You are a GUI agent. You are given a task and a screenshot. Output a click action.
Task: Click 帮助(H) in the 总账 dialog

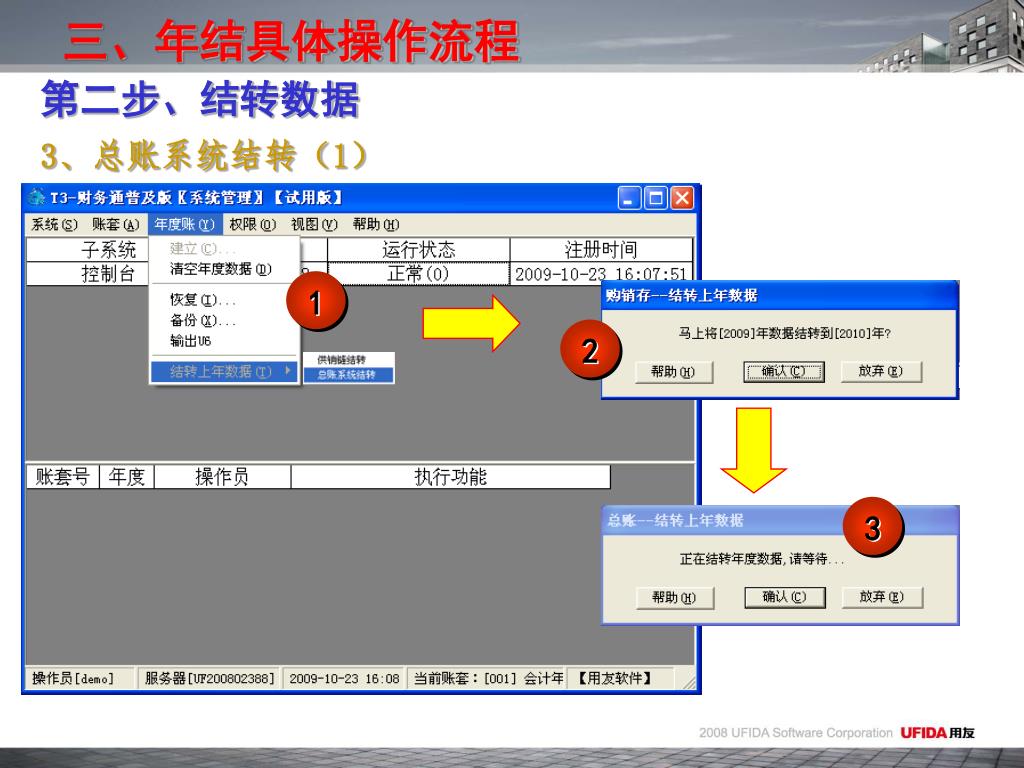675,597
